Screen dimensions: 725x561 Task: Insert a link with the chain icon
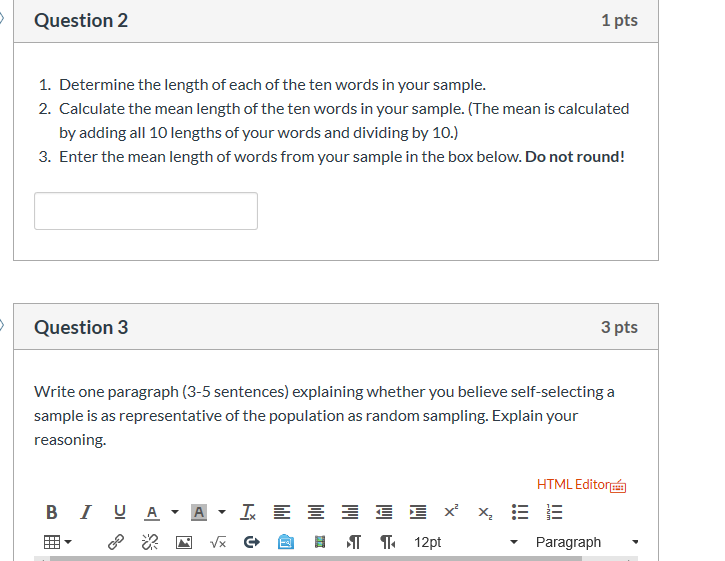(x=116, y=542)
